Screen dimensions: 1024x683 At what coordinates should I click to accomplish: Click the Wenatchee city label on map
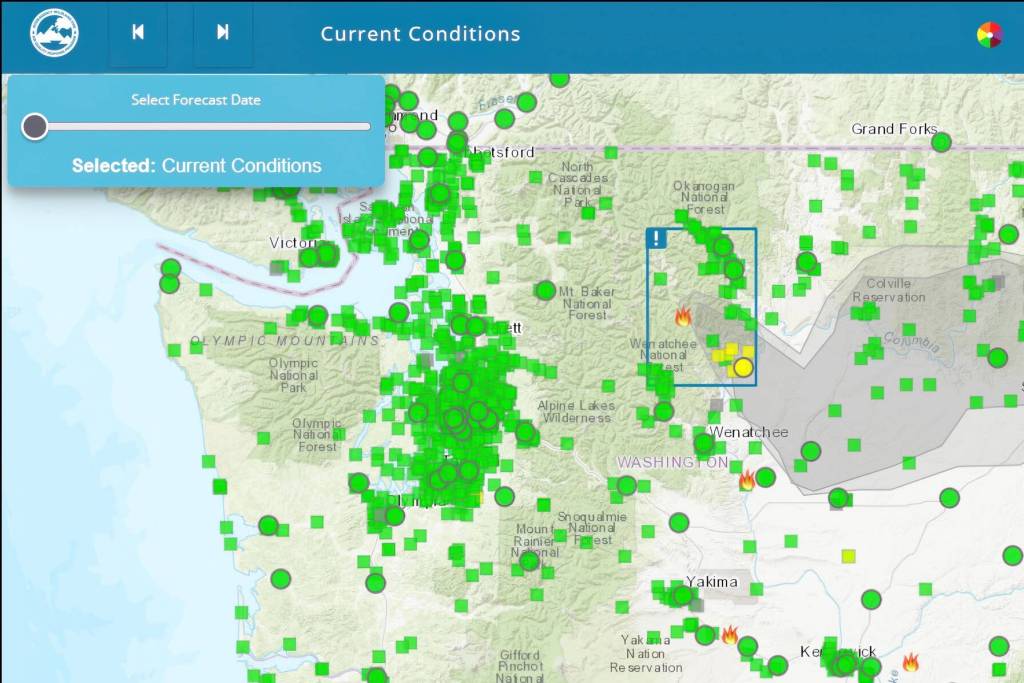pyautogui.click(x=748, y=432)
